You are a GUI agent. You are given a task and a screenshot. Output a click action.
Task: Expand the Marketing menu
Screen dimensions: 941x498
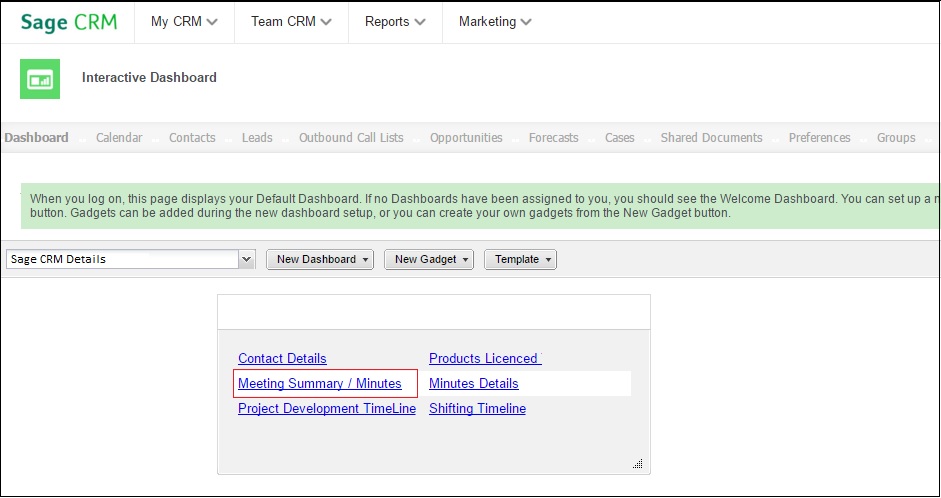tap(495, 22)
